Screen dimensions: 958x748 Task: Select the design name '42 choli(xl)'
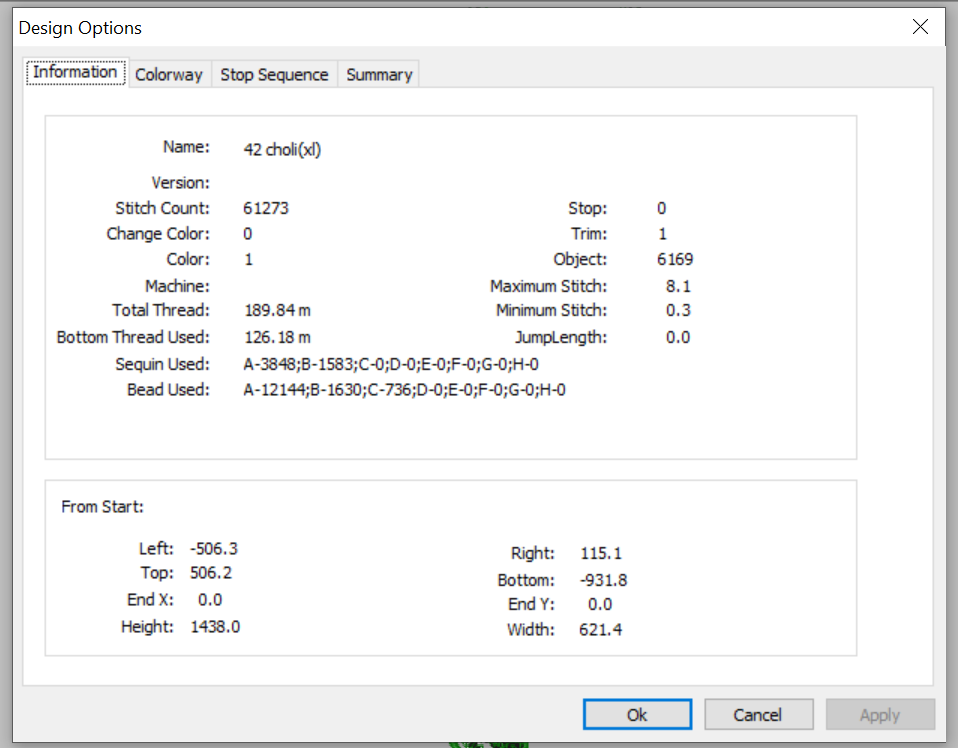coord(282,150)
